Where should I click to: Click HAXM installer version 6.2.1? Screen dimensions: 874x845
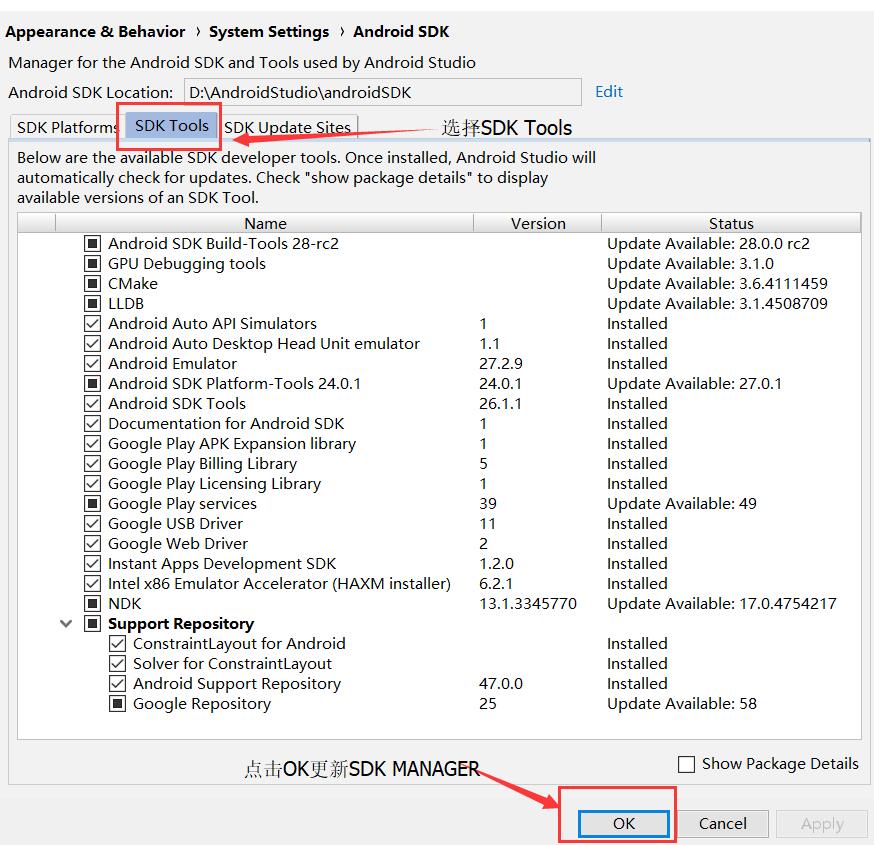(496, 584)
